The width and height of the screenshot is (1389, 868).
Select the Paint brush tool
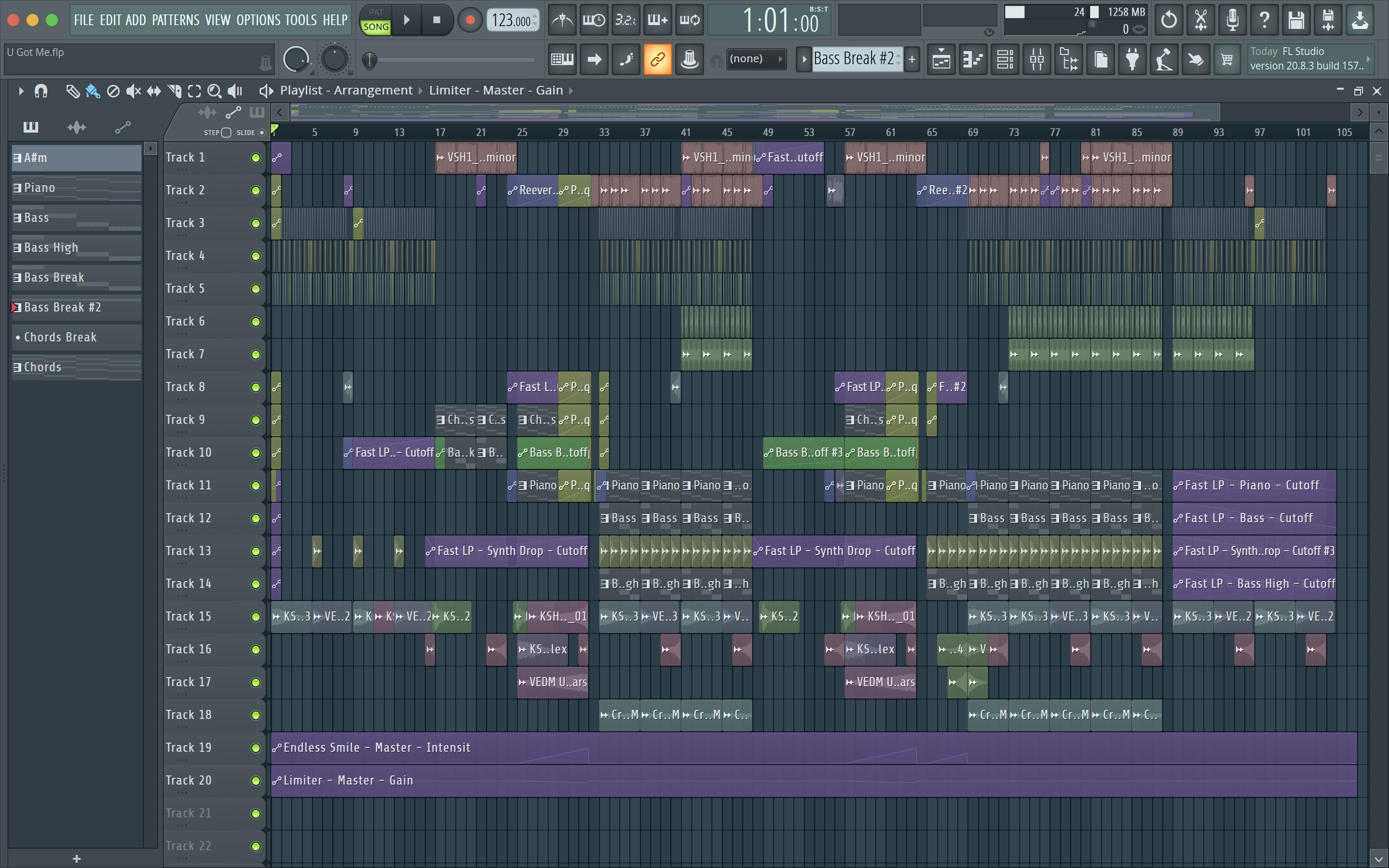point(93,91)
